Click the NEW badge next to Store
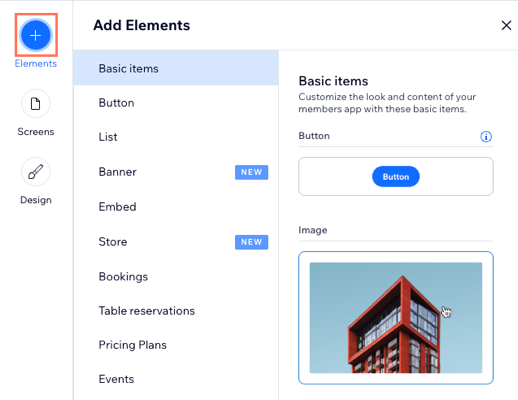This screenshot has width=518, height=400. (x=251, y=242)
